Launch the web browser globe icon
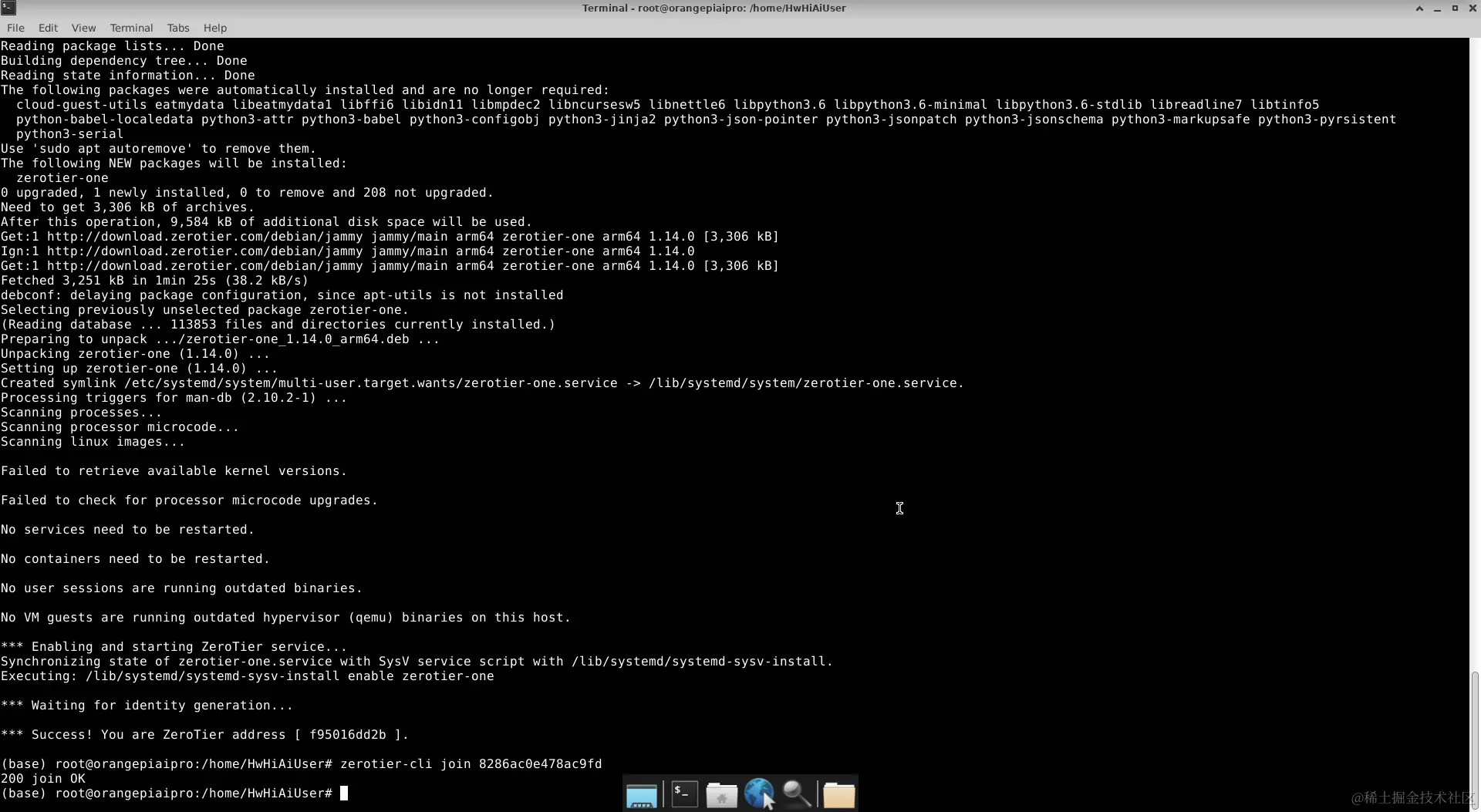This screenshot has width=1481, height=812. (x=760, y=793)
